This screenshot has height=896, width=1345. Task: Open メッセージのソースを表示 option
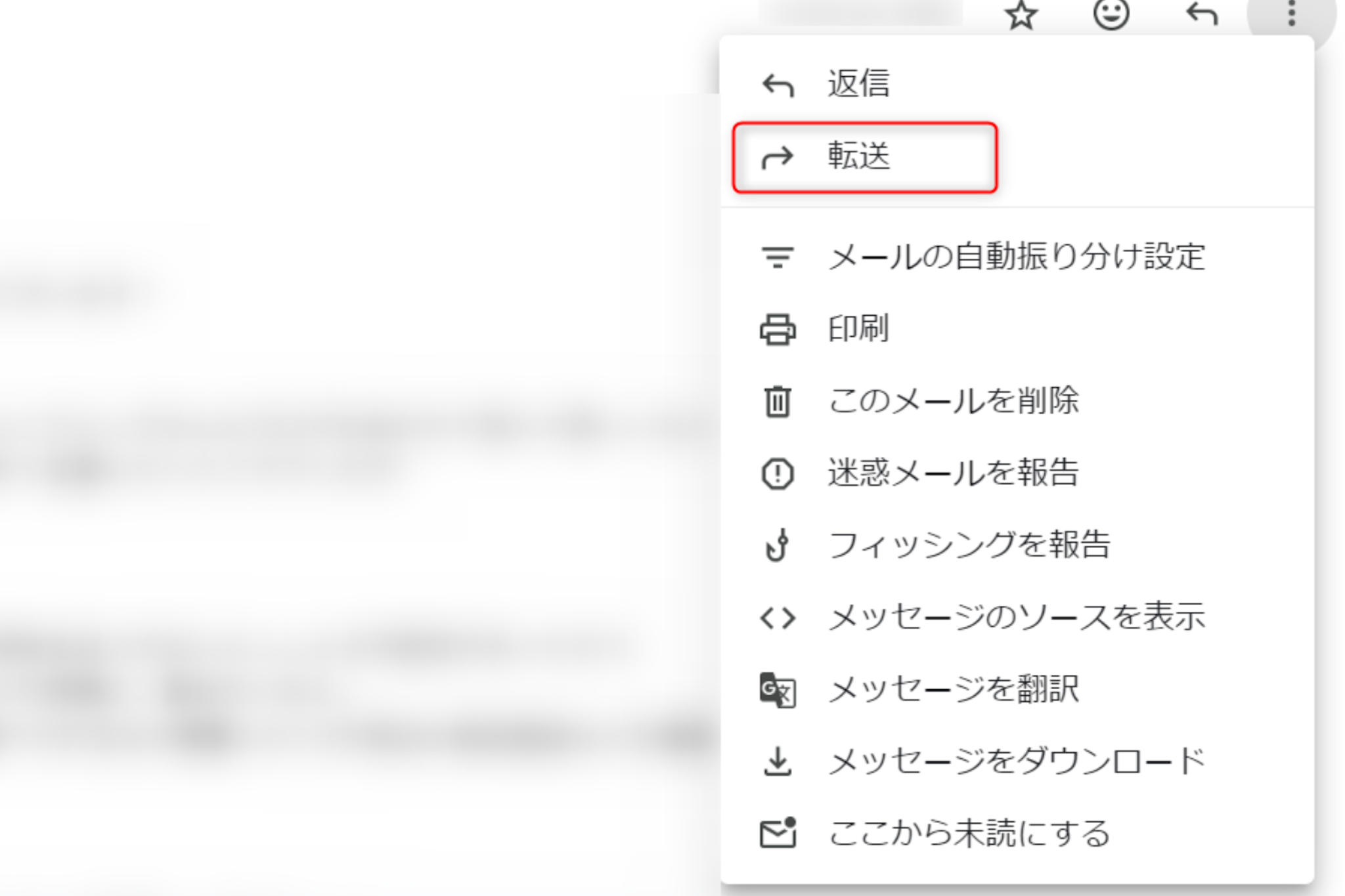1016,617
